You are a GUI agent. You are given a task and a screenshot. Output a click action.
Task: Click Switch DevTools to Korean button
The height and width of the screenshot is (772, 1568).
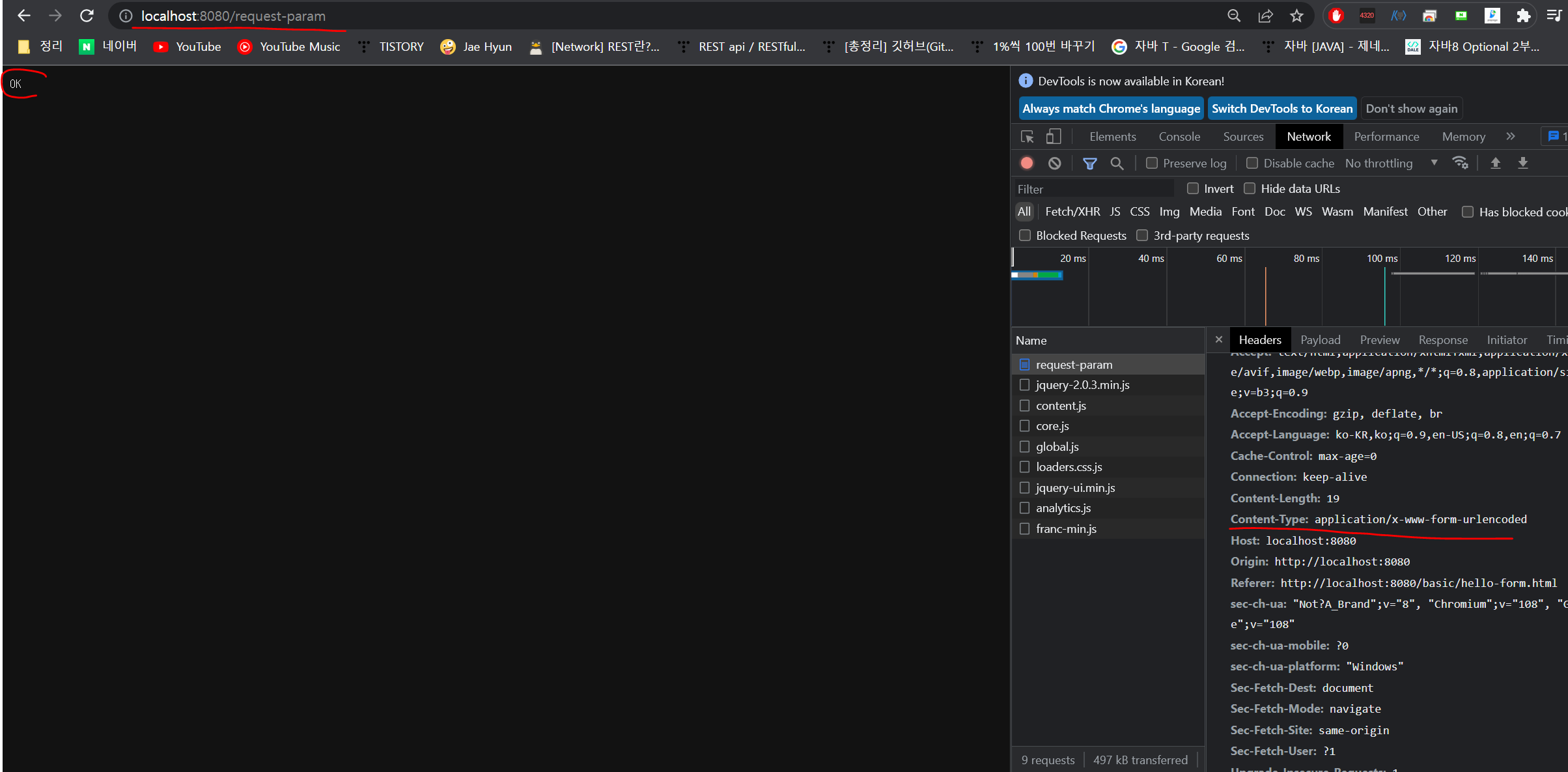pyautogui.click(x=1281, y=109)
